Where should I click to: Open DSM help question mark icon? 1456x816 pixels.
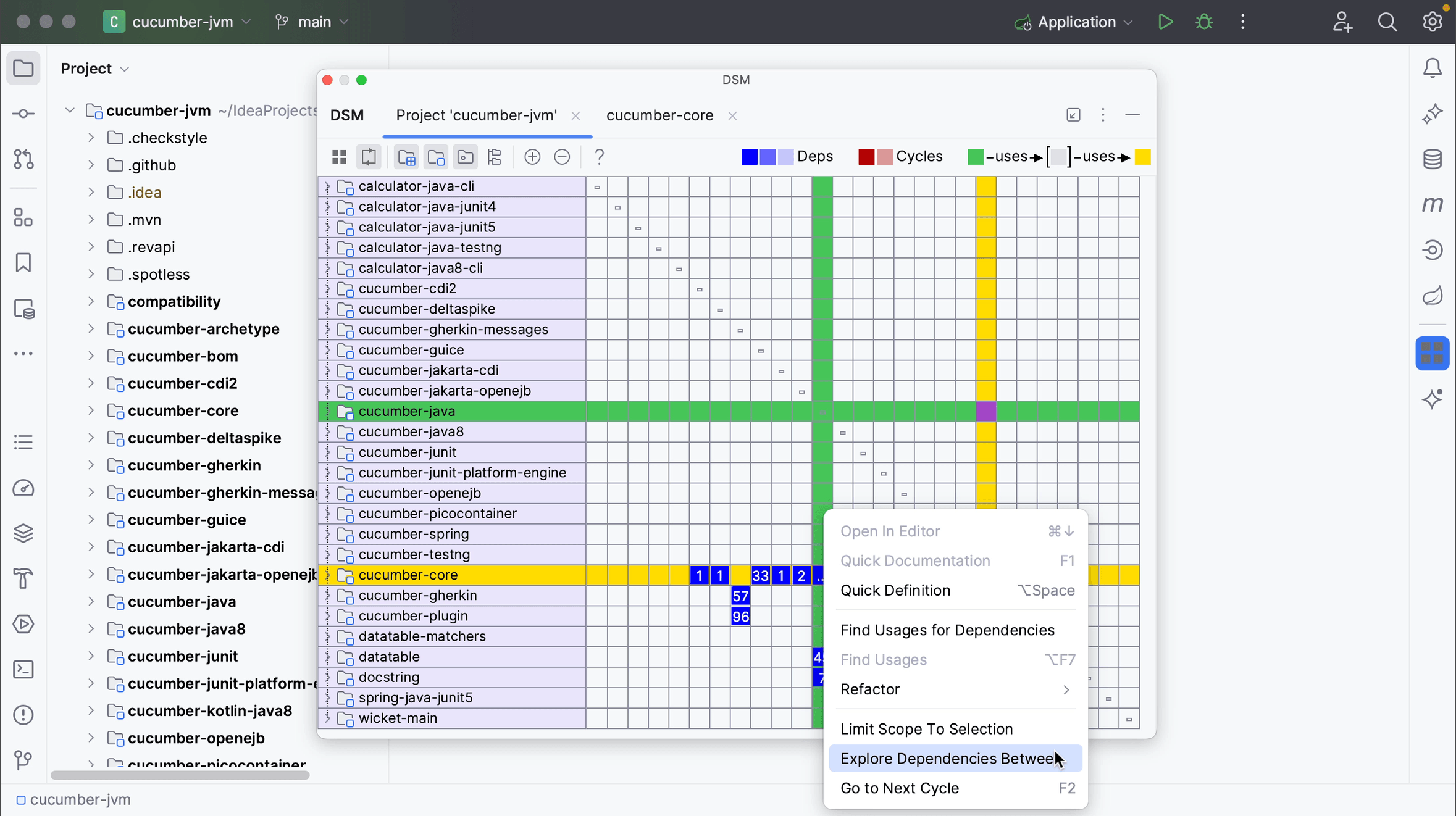599,157
